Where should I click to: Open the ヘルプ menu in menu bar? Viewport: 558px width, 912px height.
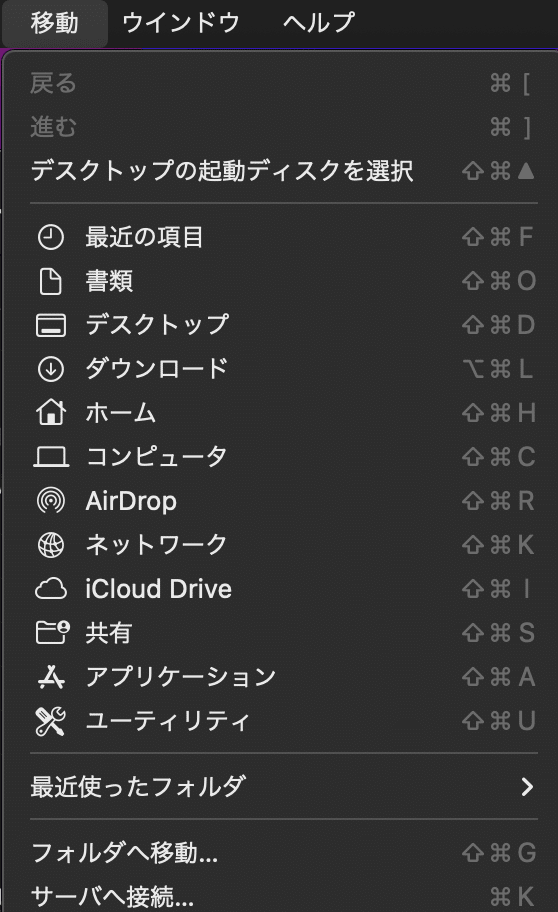[319, 23]
